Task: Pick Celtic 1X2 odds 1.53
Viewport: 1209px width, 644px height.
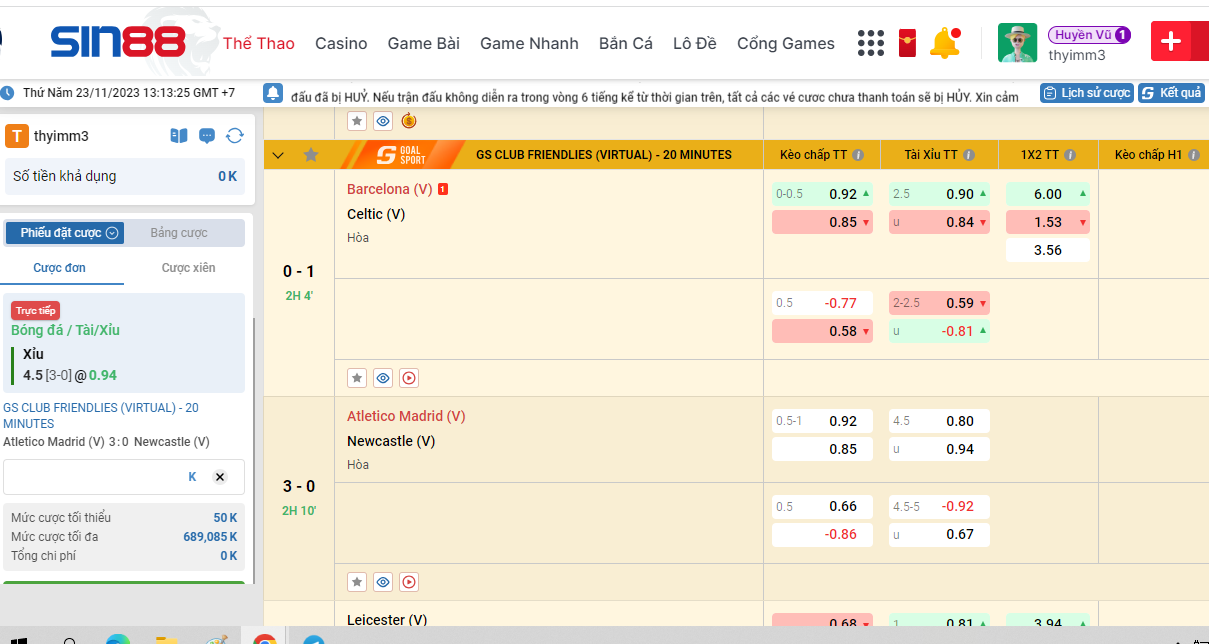Action: point(1048,222)
